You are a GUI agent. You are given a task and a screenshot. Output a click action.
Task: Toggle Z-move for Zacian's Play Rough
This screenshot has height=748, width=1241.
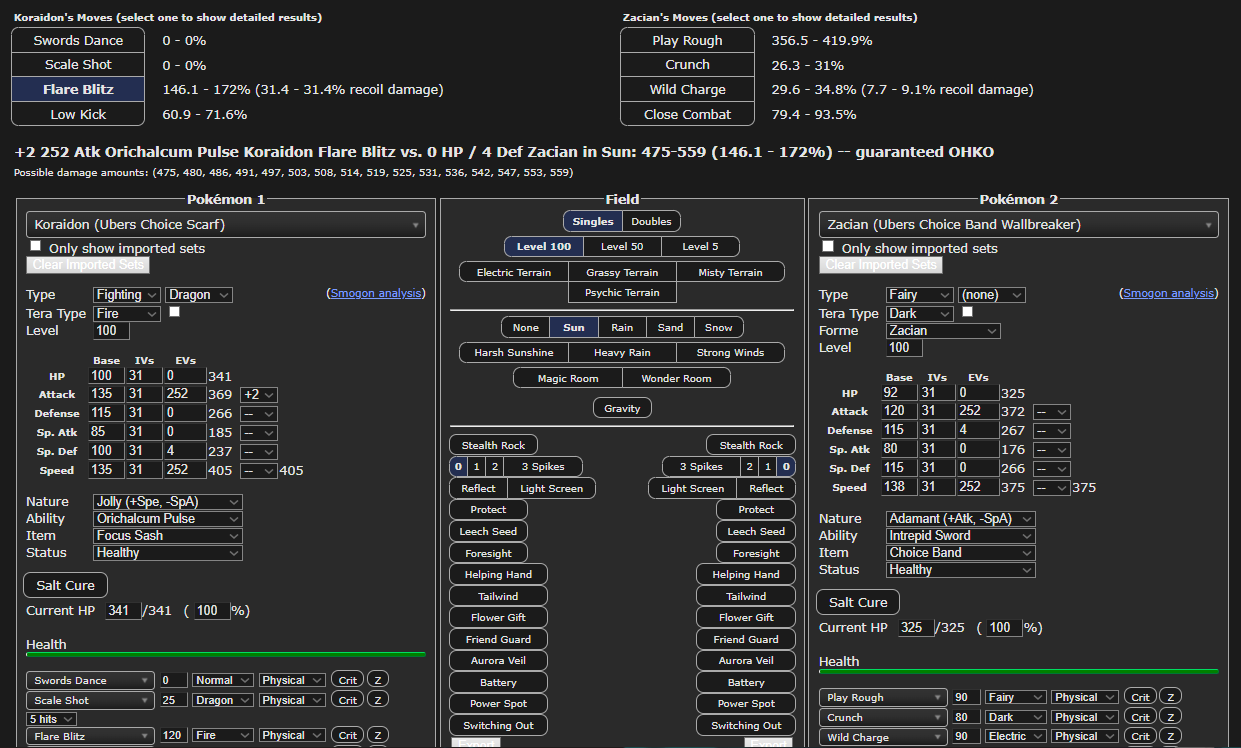tap(1171, 697)
